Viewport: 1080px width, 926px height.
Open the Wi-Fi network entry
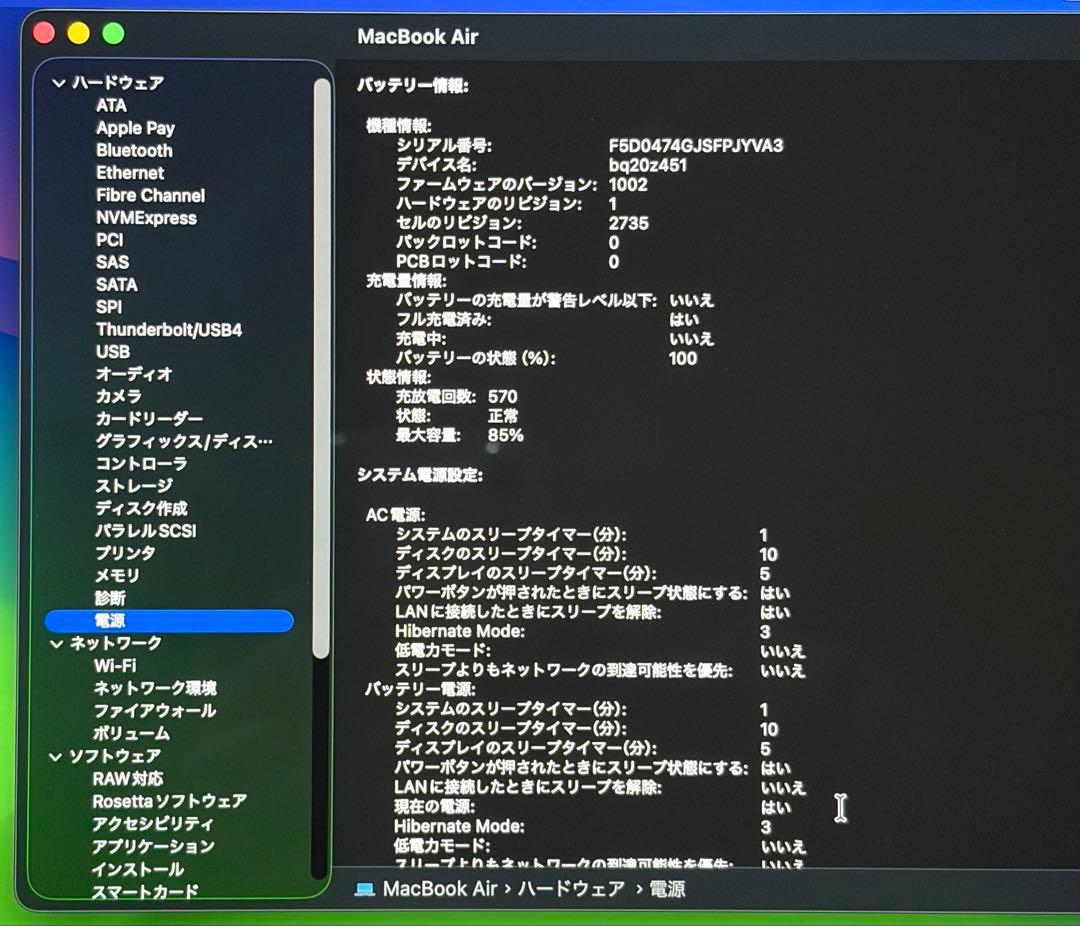114,666
